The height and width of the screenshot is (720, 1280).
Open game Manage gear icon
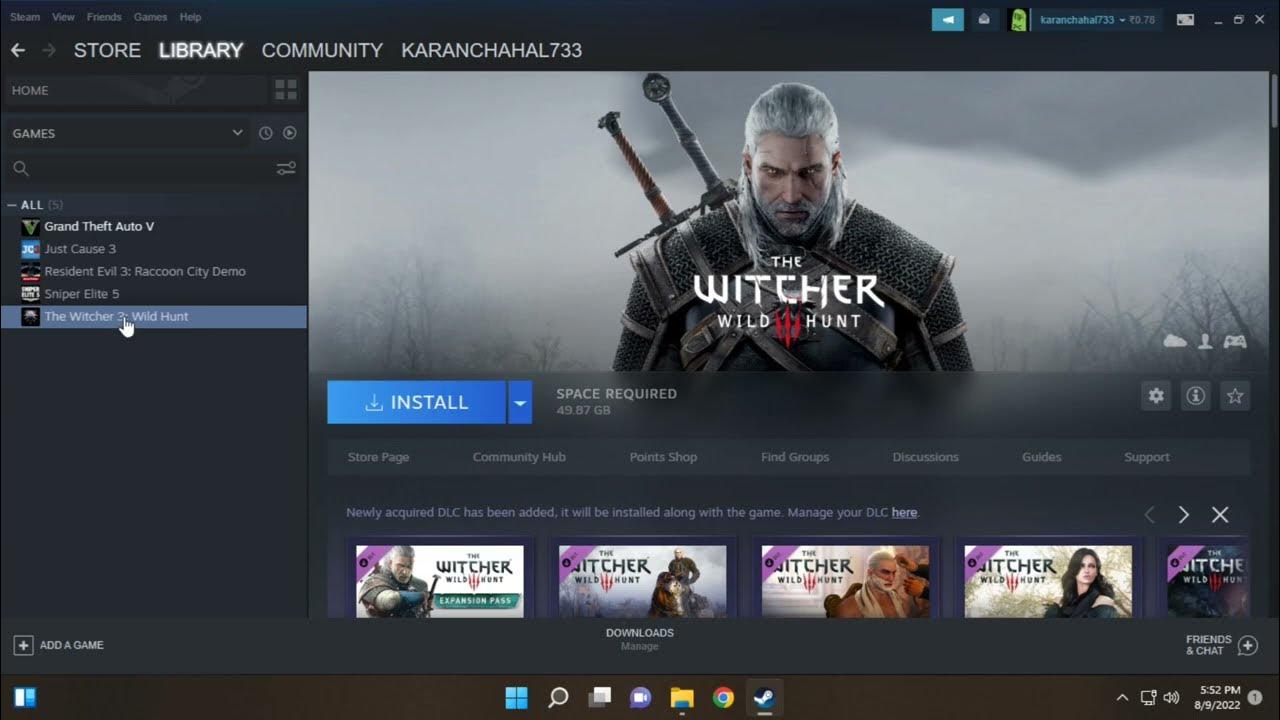pyautogui.click(x=1156, y=396)
